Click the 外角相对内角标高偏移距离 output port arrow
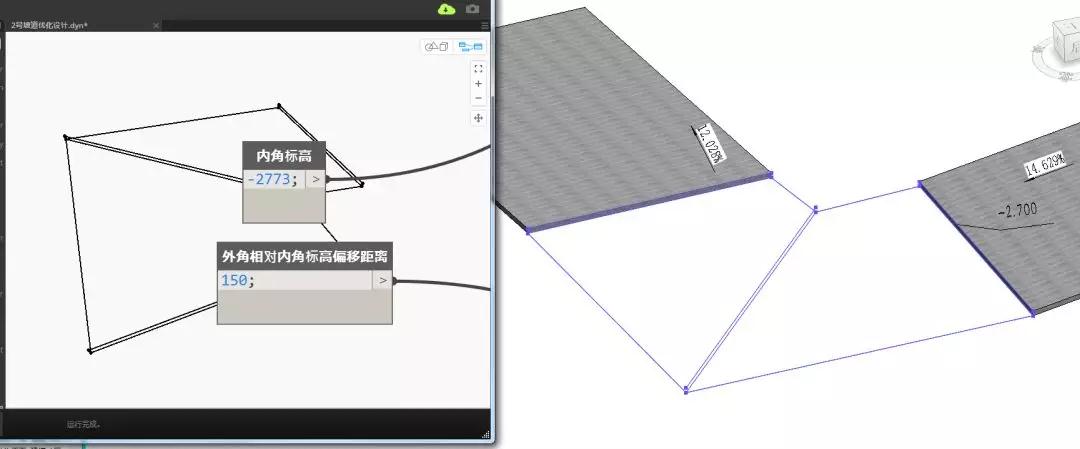The height and width of the screenshot is (449, 1080). pos(383,280)
